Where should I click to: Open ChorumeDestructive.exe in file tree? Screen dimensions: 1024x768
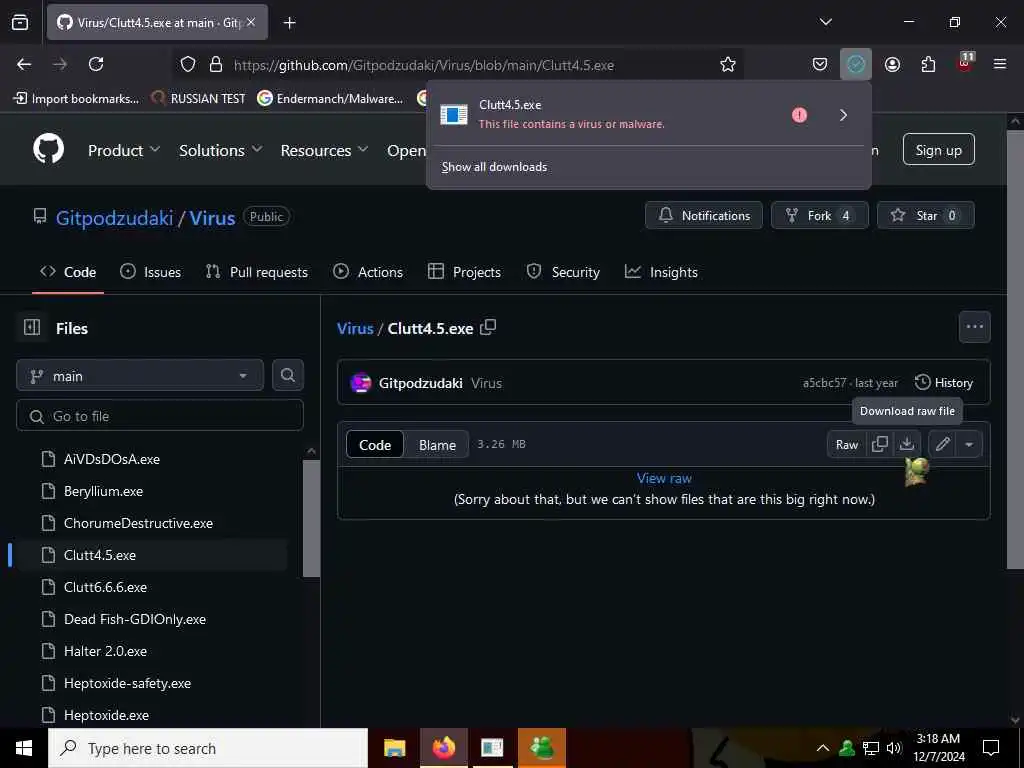(138, 523)
